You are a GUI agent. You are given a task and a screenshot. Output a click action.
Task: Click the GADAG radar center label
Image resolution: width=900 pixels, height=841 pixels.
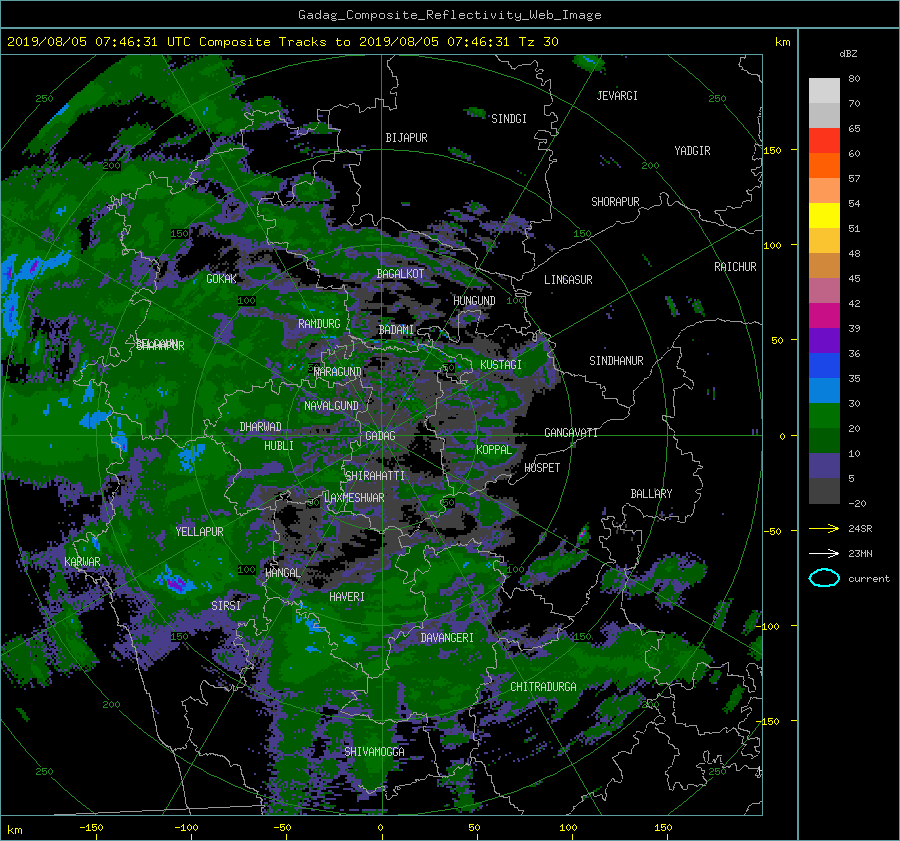[380, 436]
